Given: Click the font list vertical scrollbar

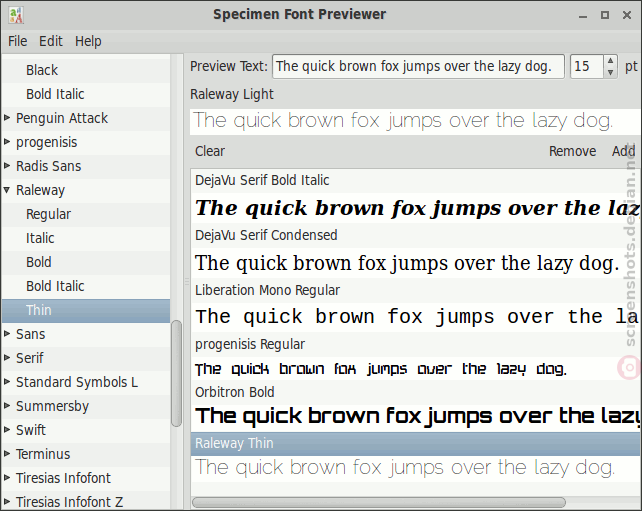Looking at the screenshot, I should click(x=176, y=373).
